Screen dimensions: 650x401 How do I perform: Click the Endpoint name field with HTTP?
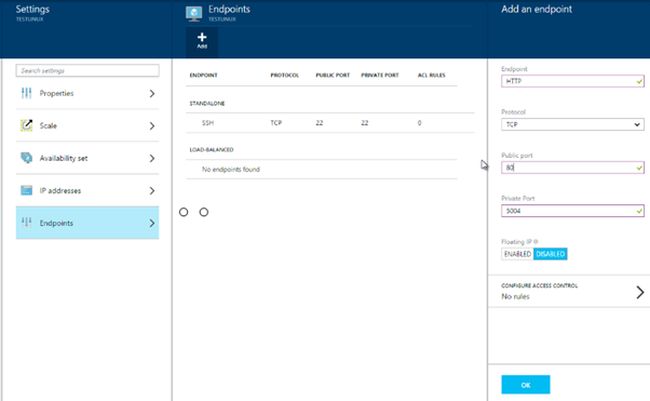572,81
